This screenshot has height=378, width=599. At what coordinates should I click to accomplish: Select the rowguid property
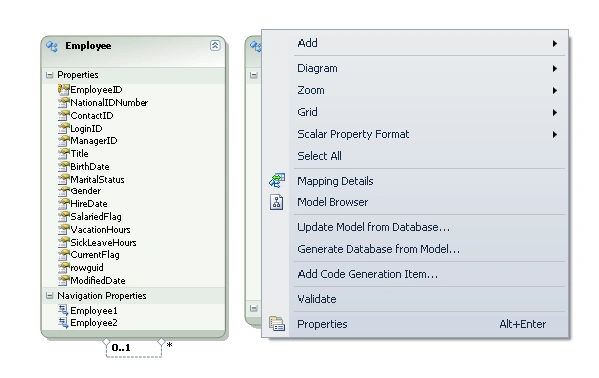(87, 268)
